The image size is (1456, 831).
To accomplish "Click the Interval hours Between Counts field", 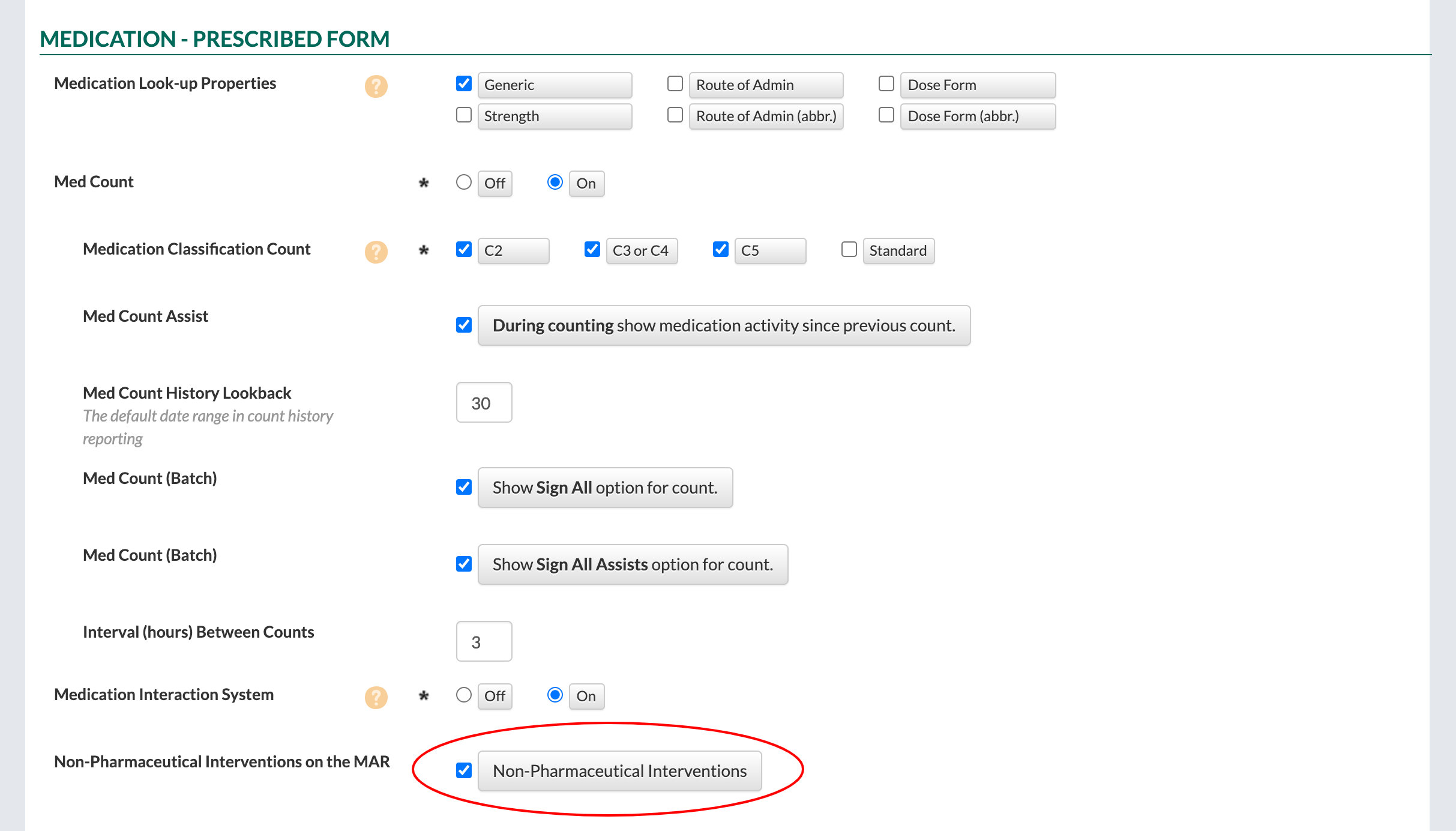I will click(x=484, y=641).
